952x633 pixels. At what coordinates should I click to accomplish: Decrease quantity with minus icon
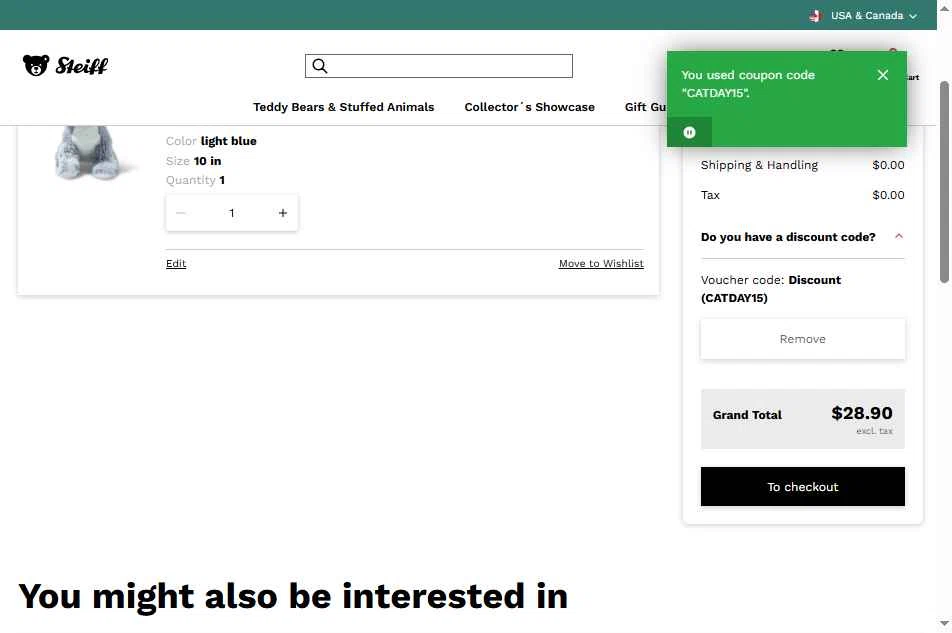[x=180, y=213]
